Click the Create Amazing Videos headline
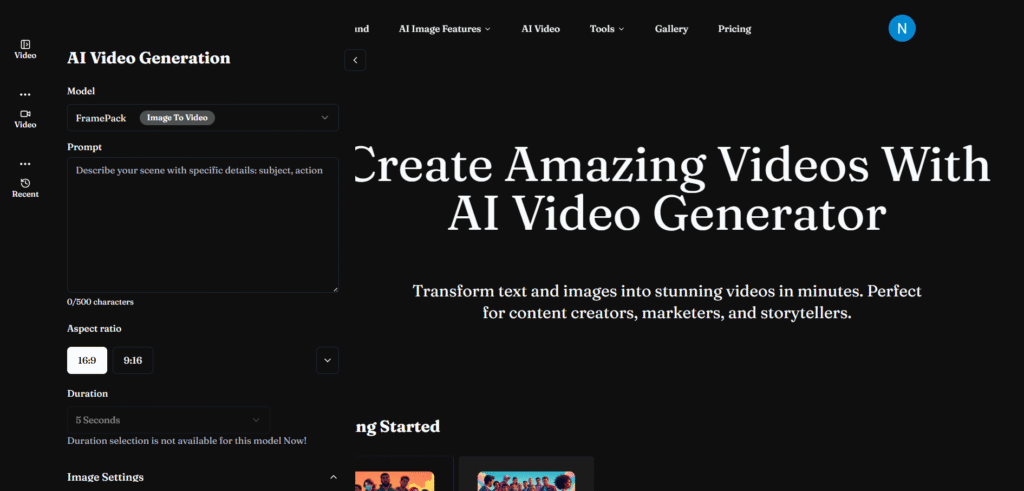 tap(673, 189)
